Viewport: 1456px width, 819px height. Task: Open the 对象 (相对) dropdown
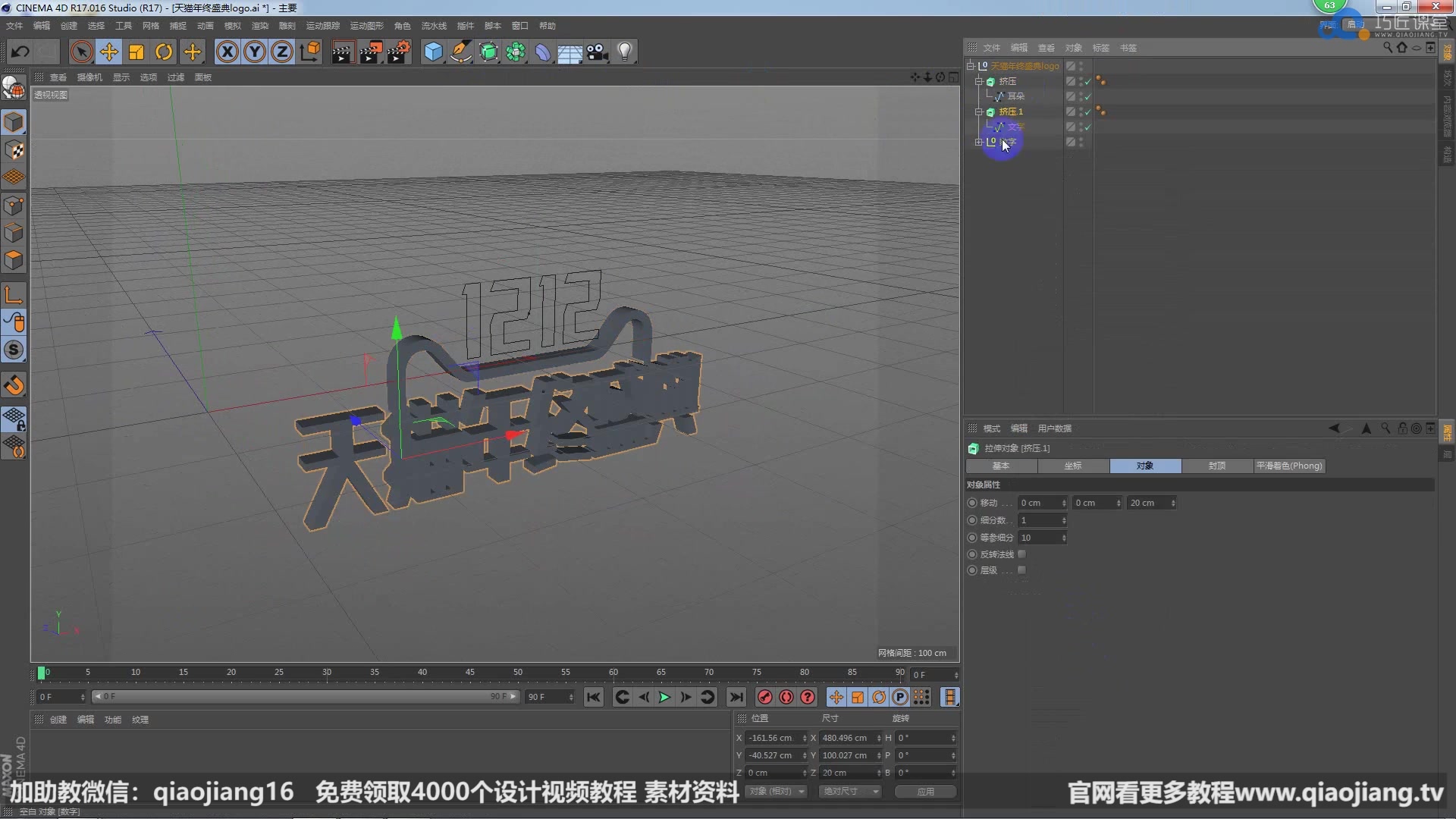click(776, 791)
